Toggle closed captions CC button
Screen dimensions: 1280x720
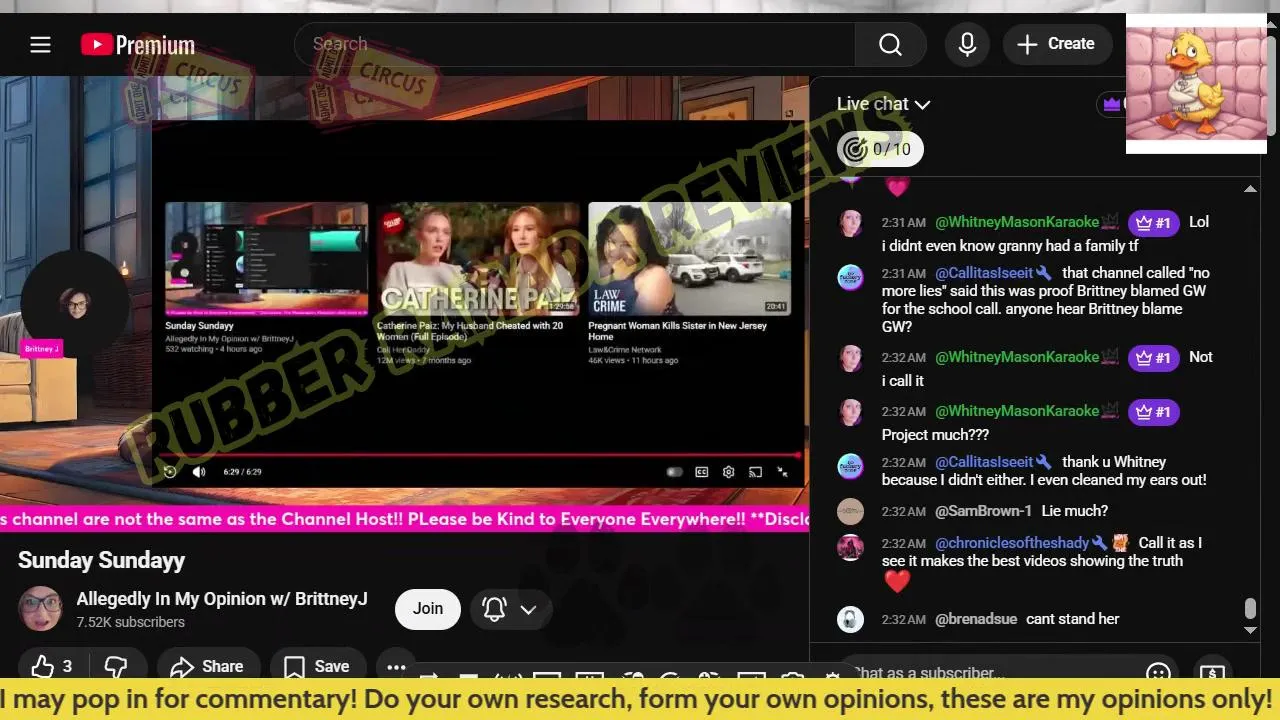click(x=702, y=472)
